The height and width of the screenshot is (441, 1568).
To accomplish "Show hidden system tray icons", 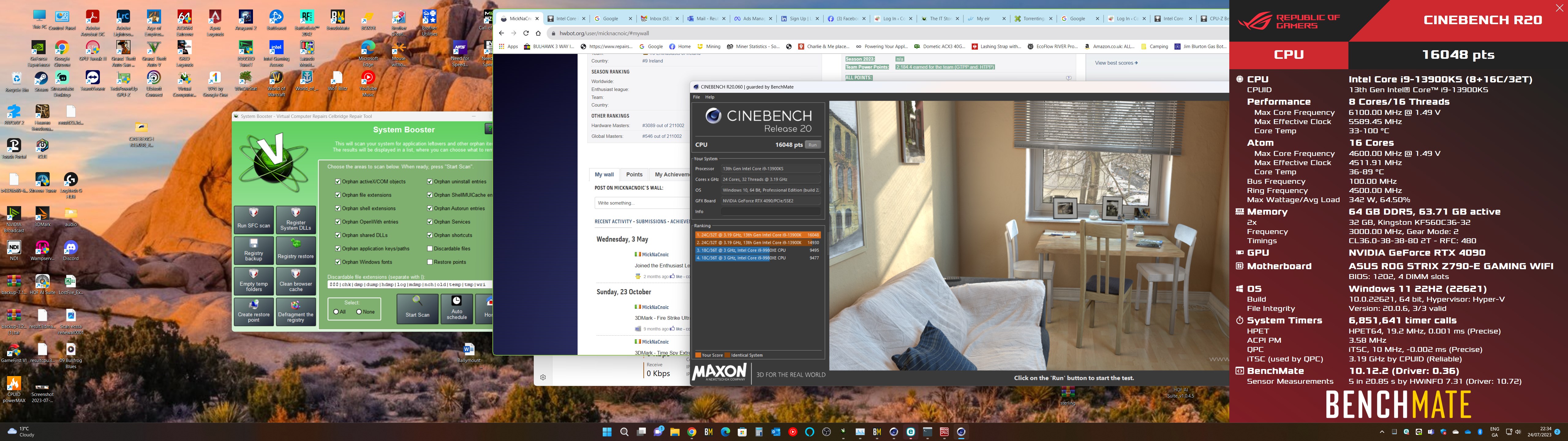I will tap(1382, 432).
